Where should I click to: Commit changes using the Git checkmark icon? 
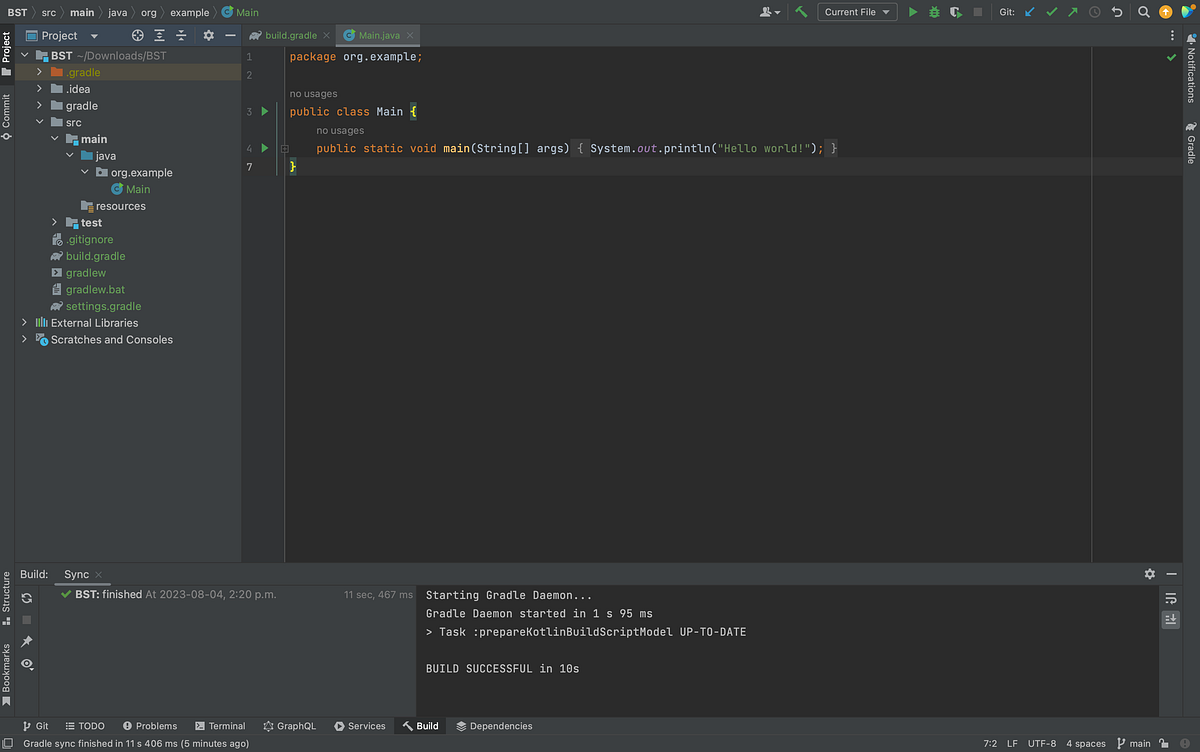pyautogui.click(x=1050, y=11)
